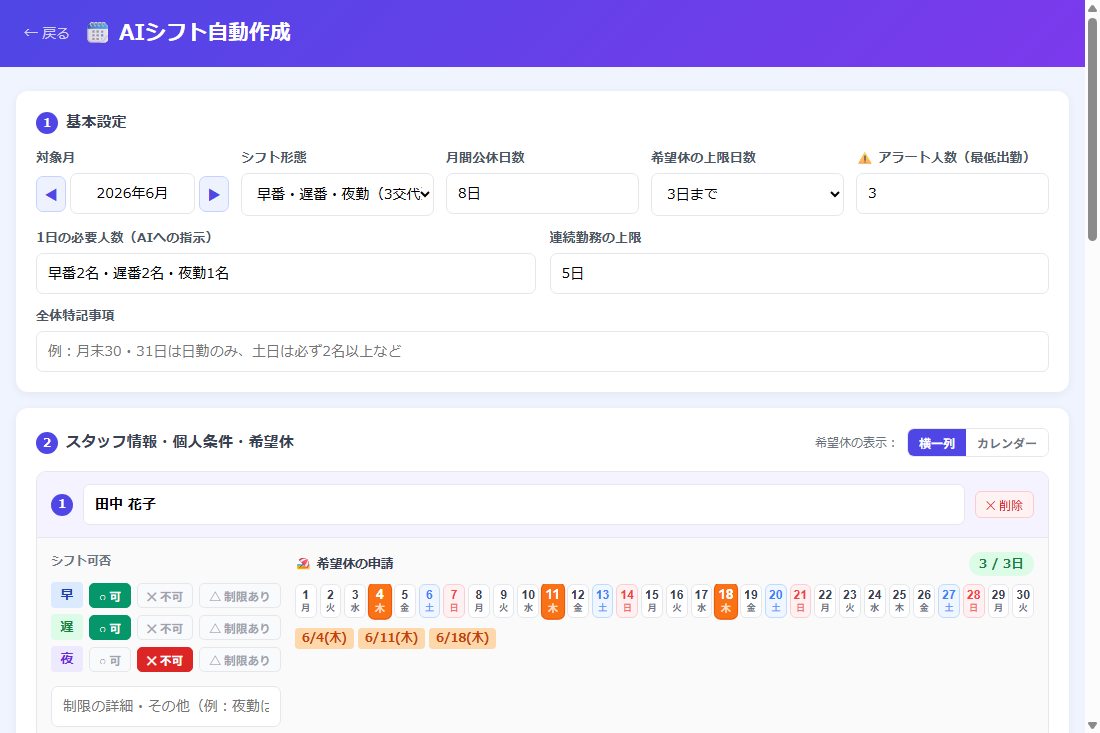Viewport: 1100px width, 733px height.
Task: Click the 連続勤務の上限 field showing 5日
Action: [x=799, y=274]
